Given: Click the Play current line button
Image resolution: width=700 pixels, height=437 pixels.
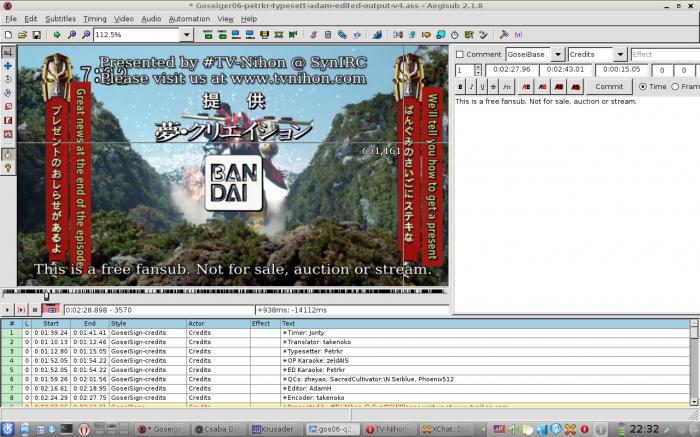Looking at the screenshot, I should point(21,309).
